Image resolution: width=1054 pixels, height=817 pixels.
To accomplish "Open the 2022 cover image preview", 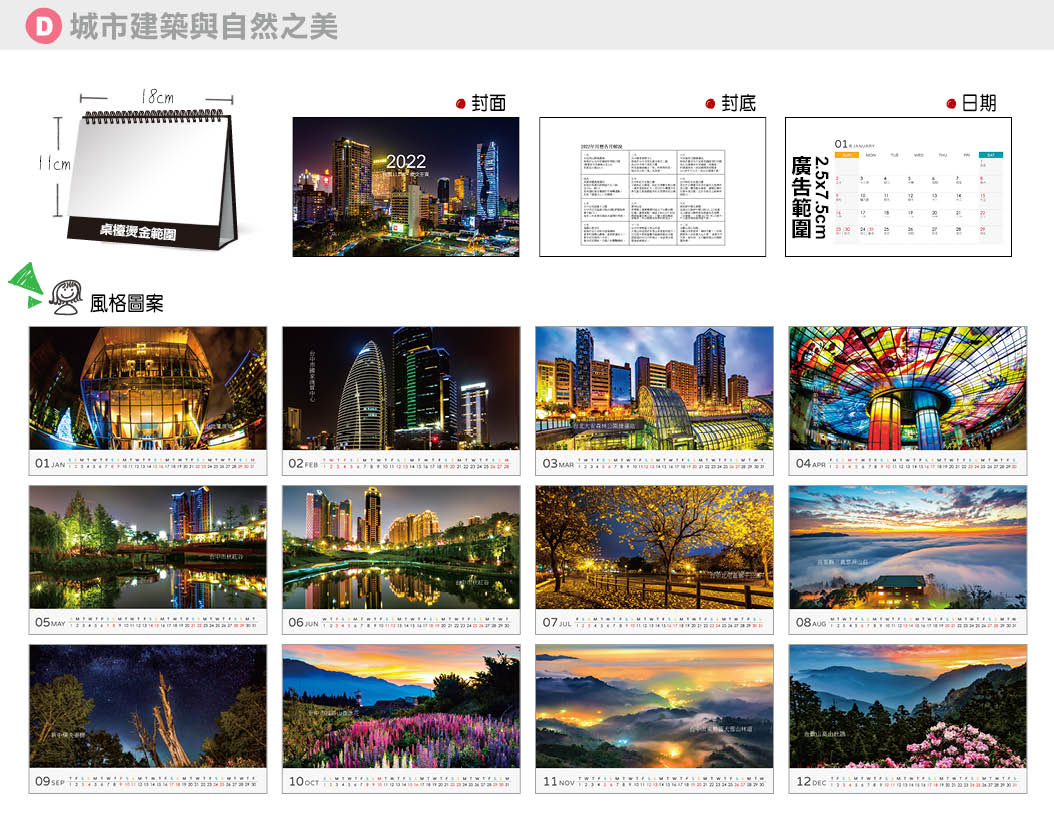I will point(405,187).
